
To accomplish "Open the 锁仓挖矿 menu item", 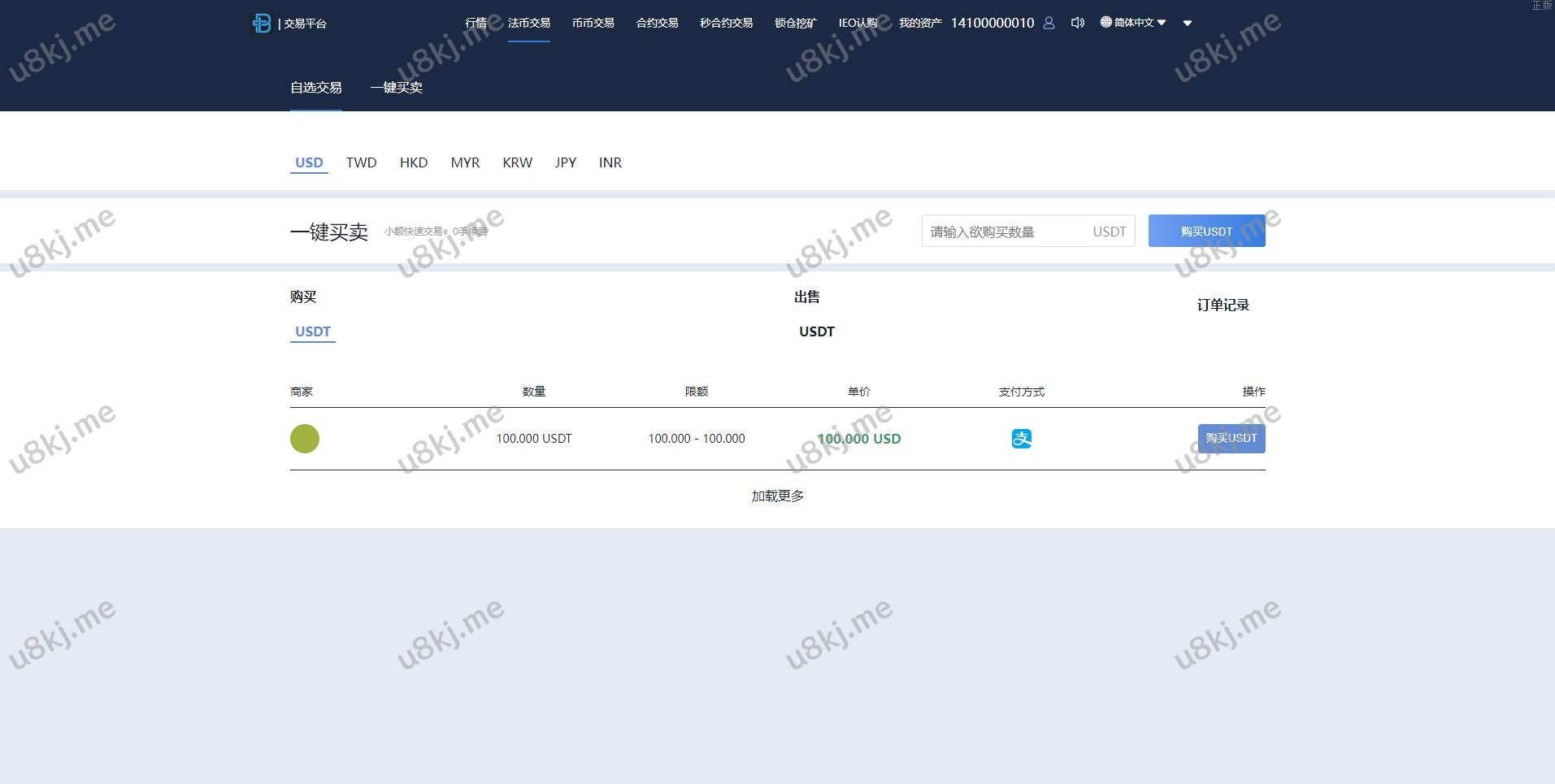I will pyautogui.click(x=795, y=23).
